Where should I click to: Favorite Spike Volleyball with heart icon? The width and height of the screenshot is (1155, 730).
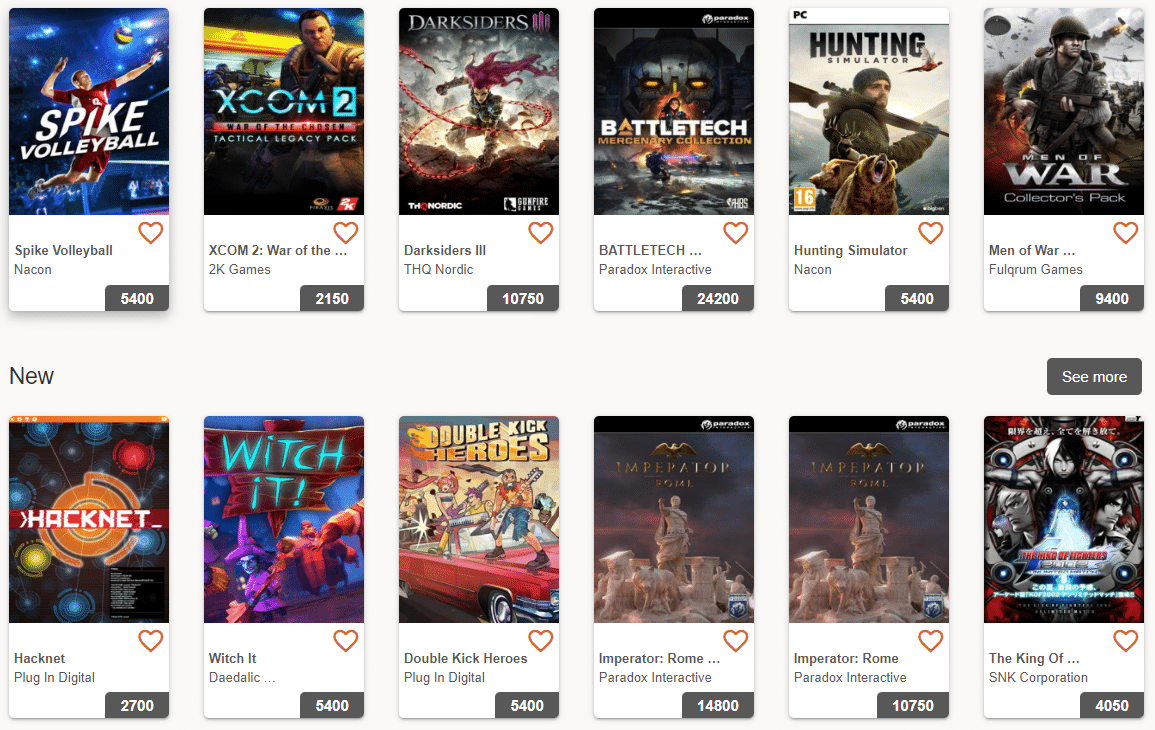pos(151,233)
